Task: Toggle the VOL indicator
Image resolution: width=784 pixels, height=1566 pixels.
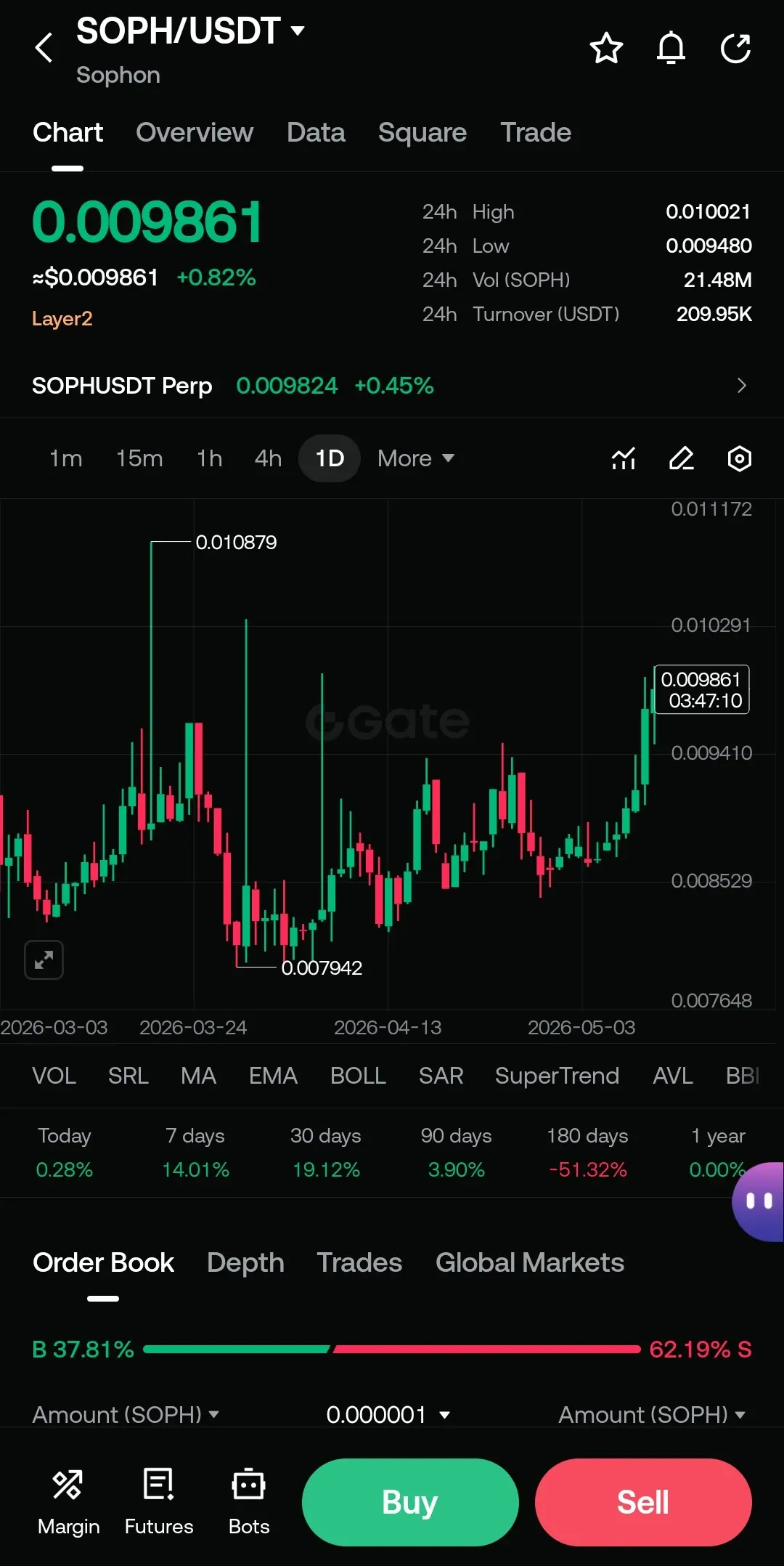Action: [x=54, y=1076]
